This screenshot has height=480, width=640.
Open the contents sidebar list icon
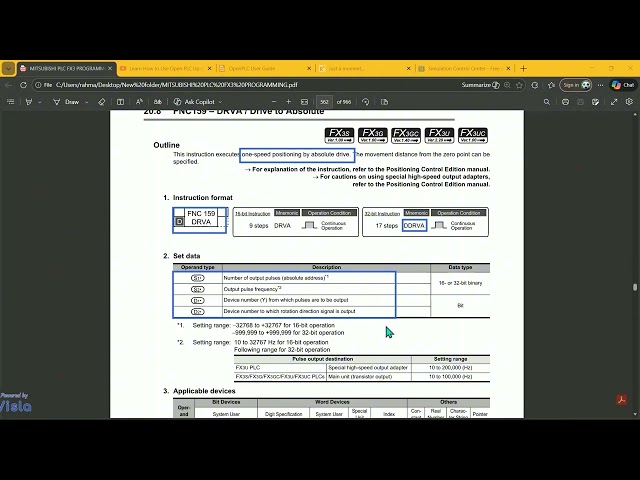click(10, 102)
